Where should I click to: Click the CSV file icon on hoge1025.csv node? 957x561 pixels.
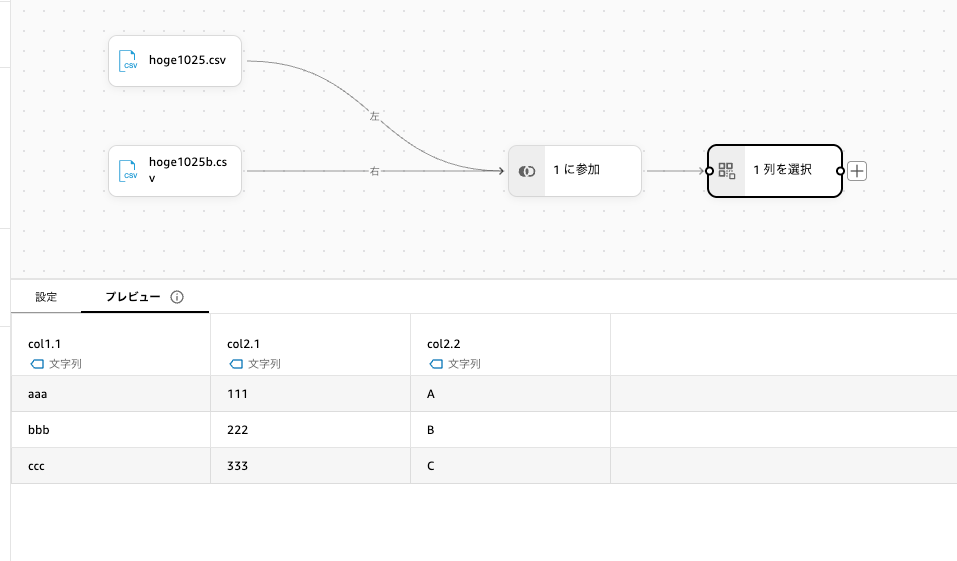coord(129,60)
